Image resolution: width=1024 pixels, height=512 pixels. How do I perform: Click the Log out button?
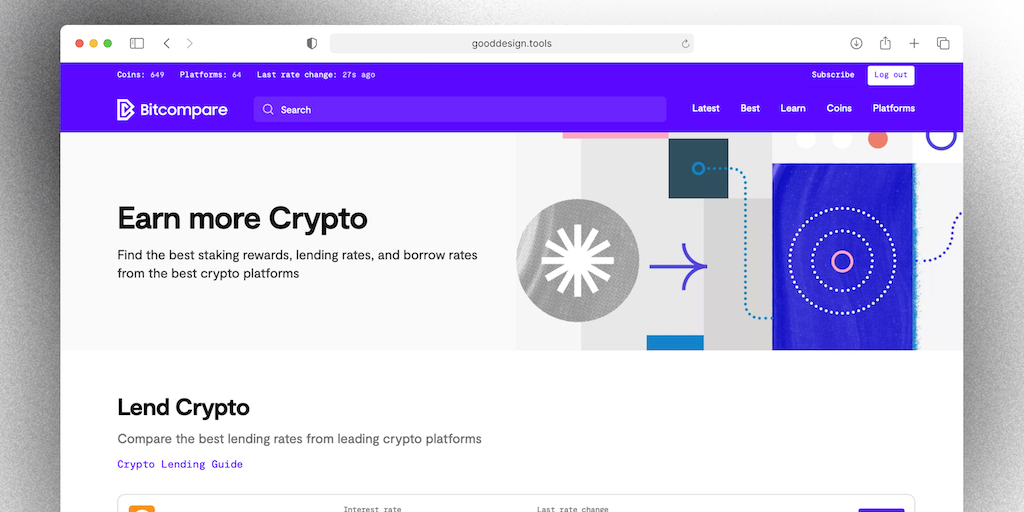(891, 75)
